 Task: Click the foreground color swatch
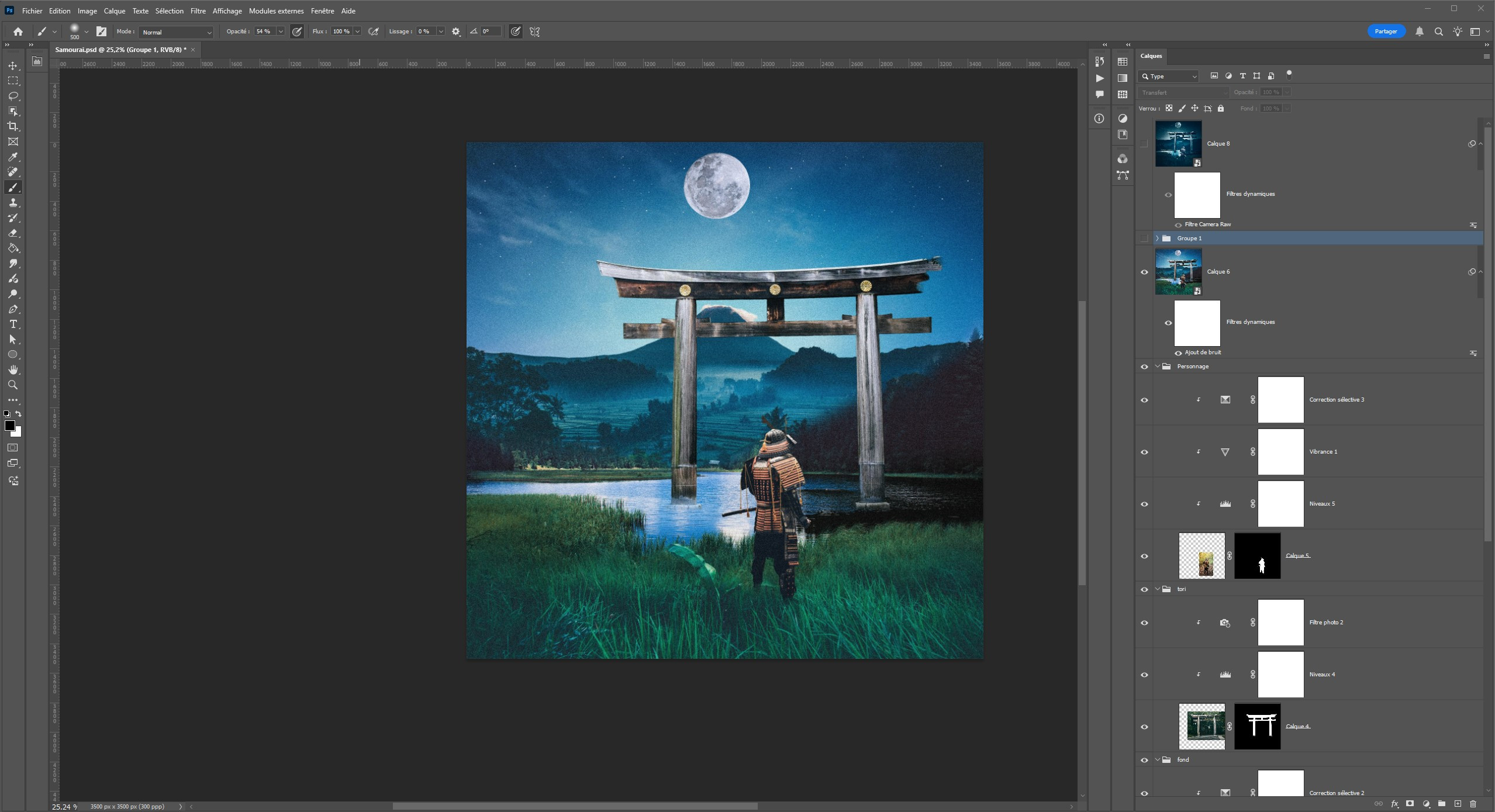pyautogui.click(x=9, y=426)
